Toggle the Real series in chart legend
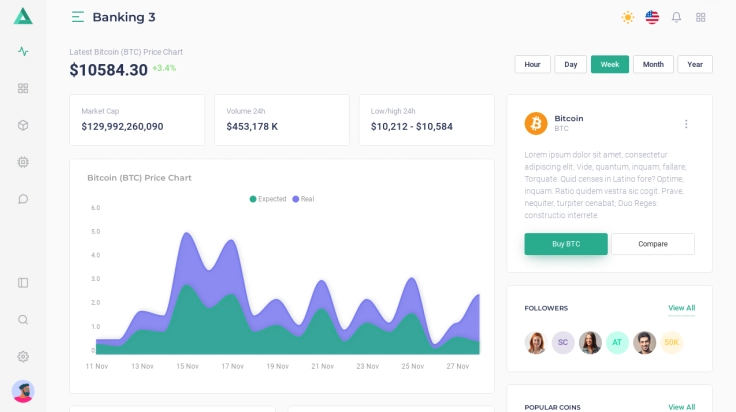736x412 pixels. pyautogui.click(x=303, y=199)
